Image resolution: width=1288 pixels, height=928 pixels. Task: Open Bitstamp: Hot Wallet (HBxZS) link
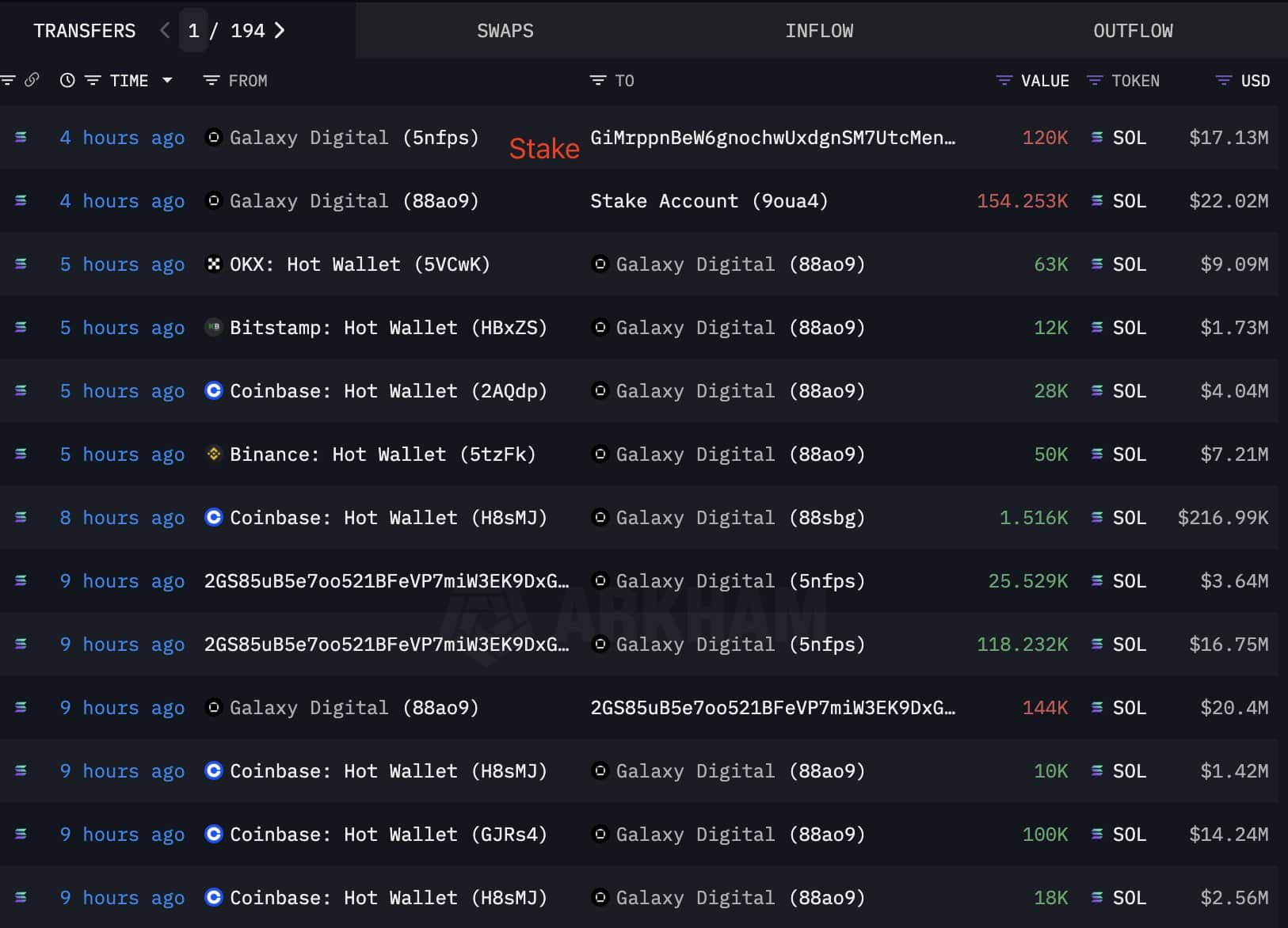pos(388,327)
